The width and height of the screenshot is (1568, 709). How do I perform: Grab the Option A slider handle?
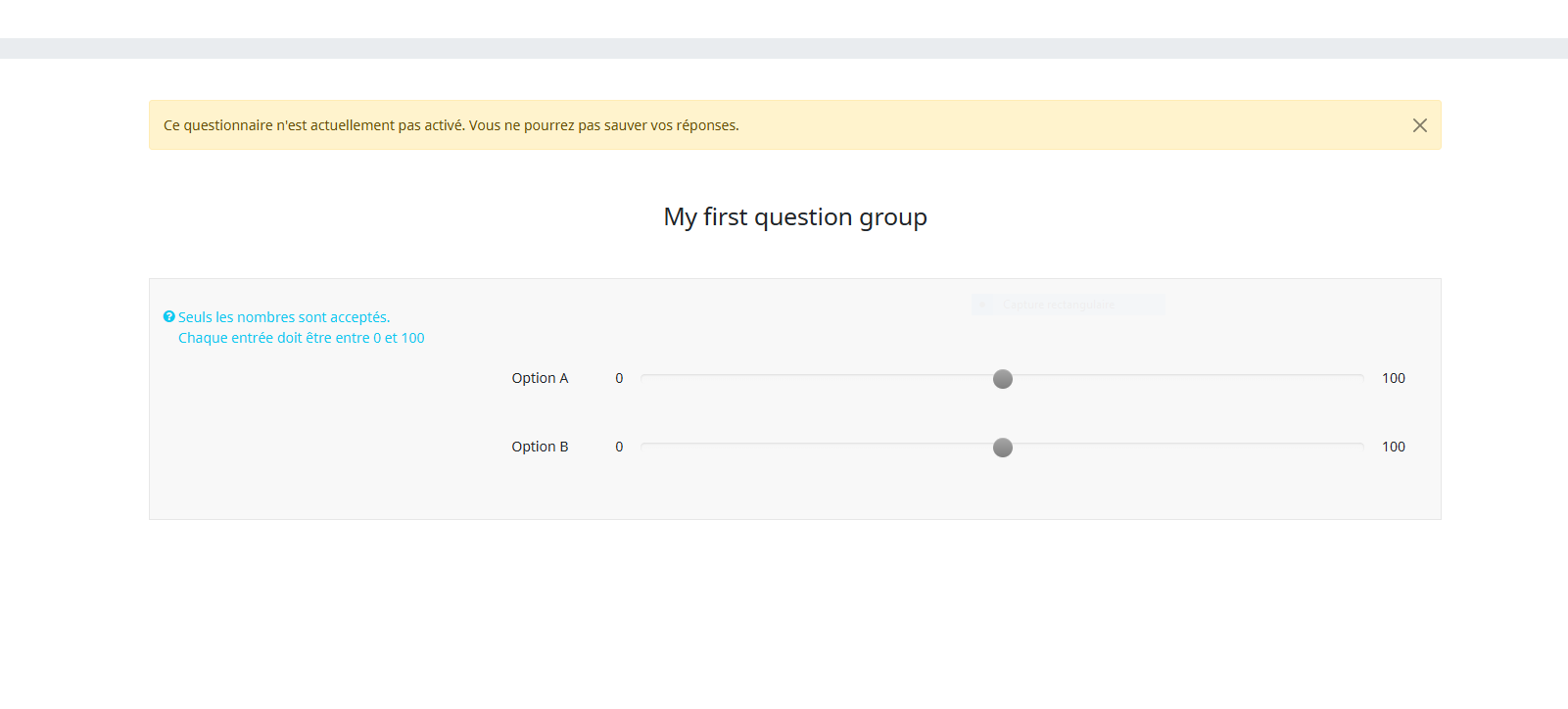point(1002,379)
